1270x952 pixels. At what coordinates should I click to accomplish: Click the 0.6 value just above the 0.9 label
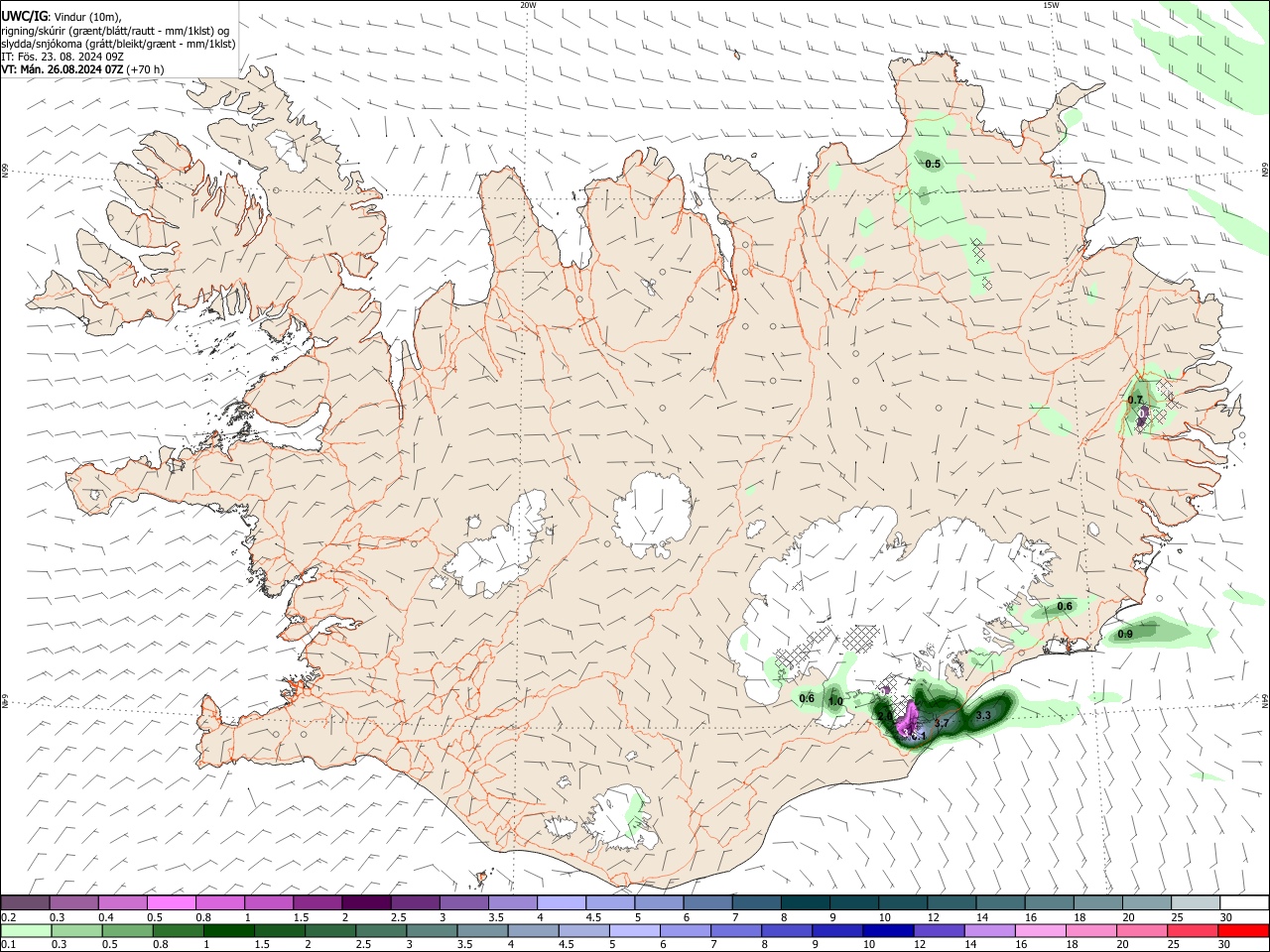coord(1065,606)
